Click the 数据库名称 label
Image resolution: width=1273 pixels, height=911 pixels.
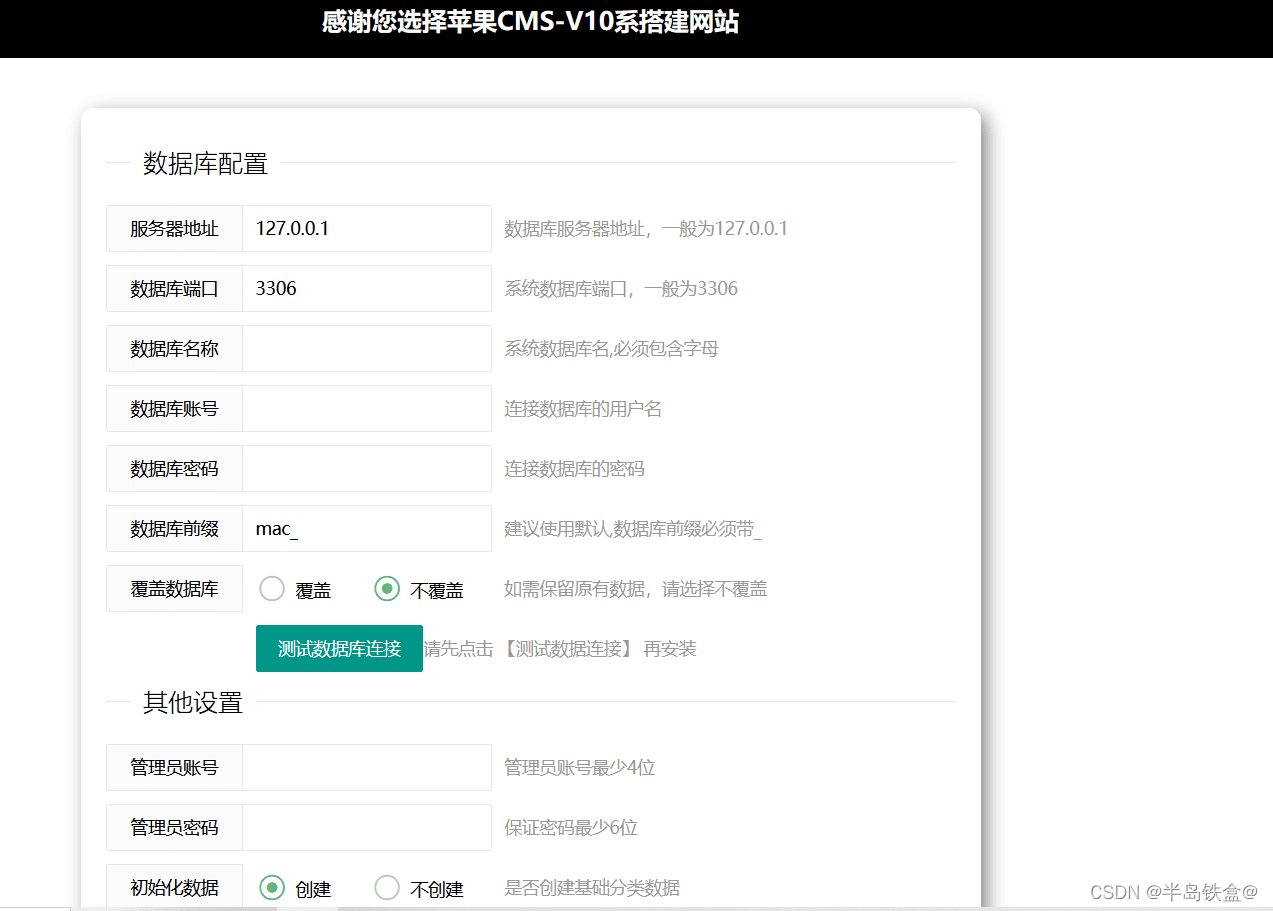174,348
